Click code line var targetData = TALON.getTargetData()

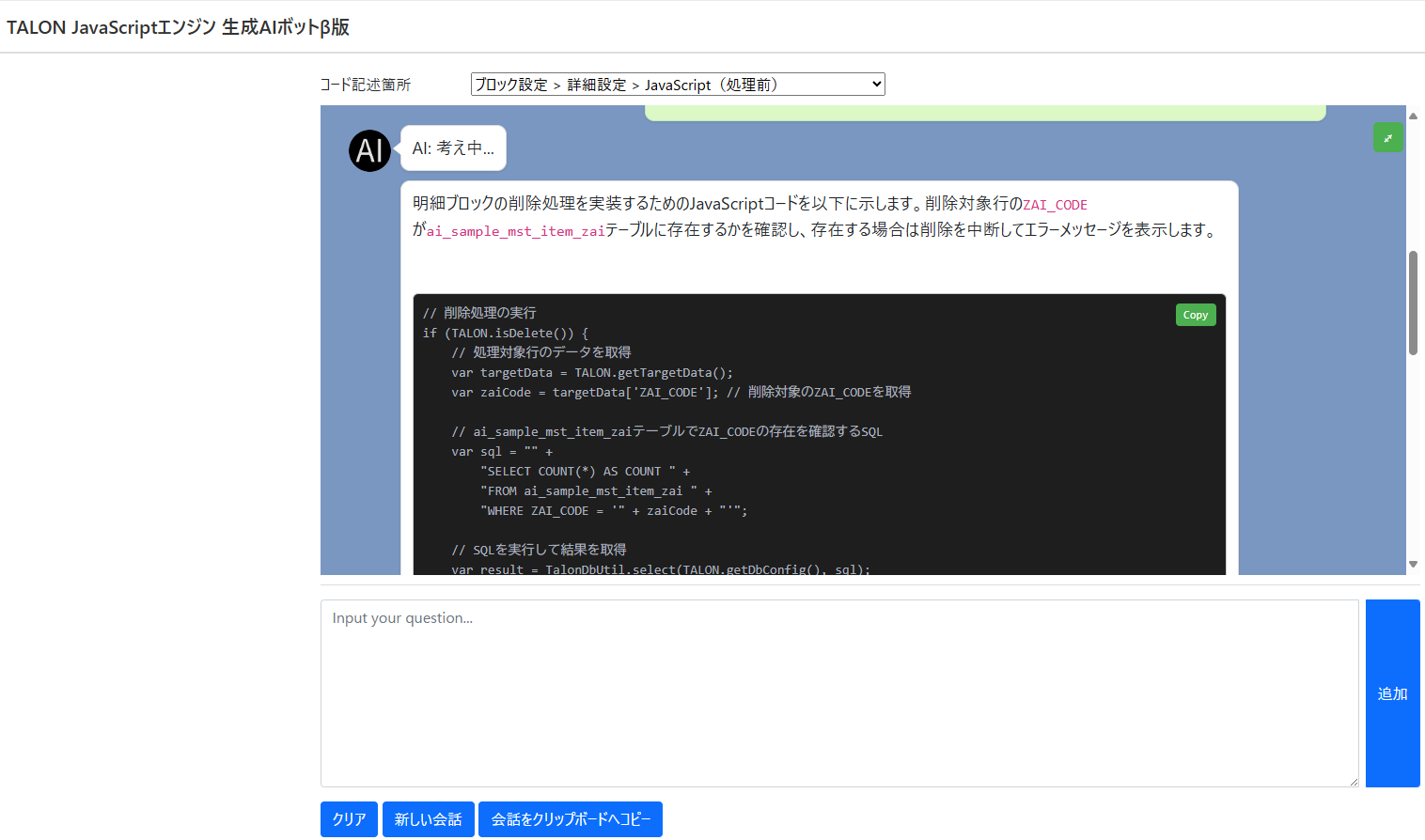(592, 372)
